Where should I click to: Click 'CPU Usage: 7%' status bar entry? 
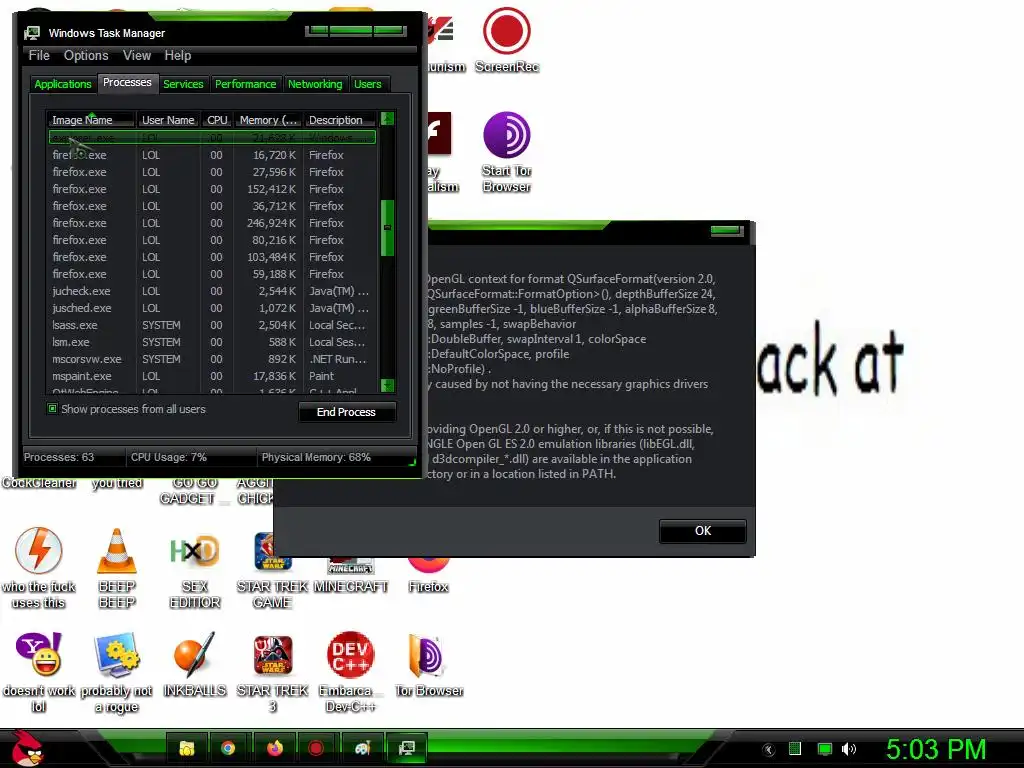pos(168,457)
